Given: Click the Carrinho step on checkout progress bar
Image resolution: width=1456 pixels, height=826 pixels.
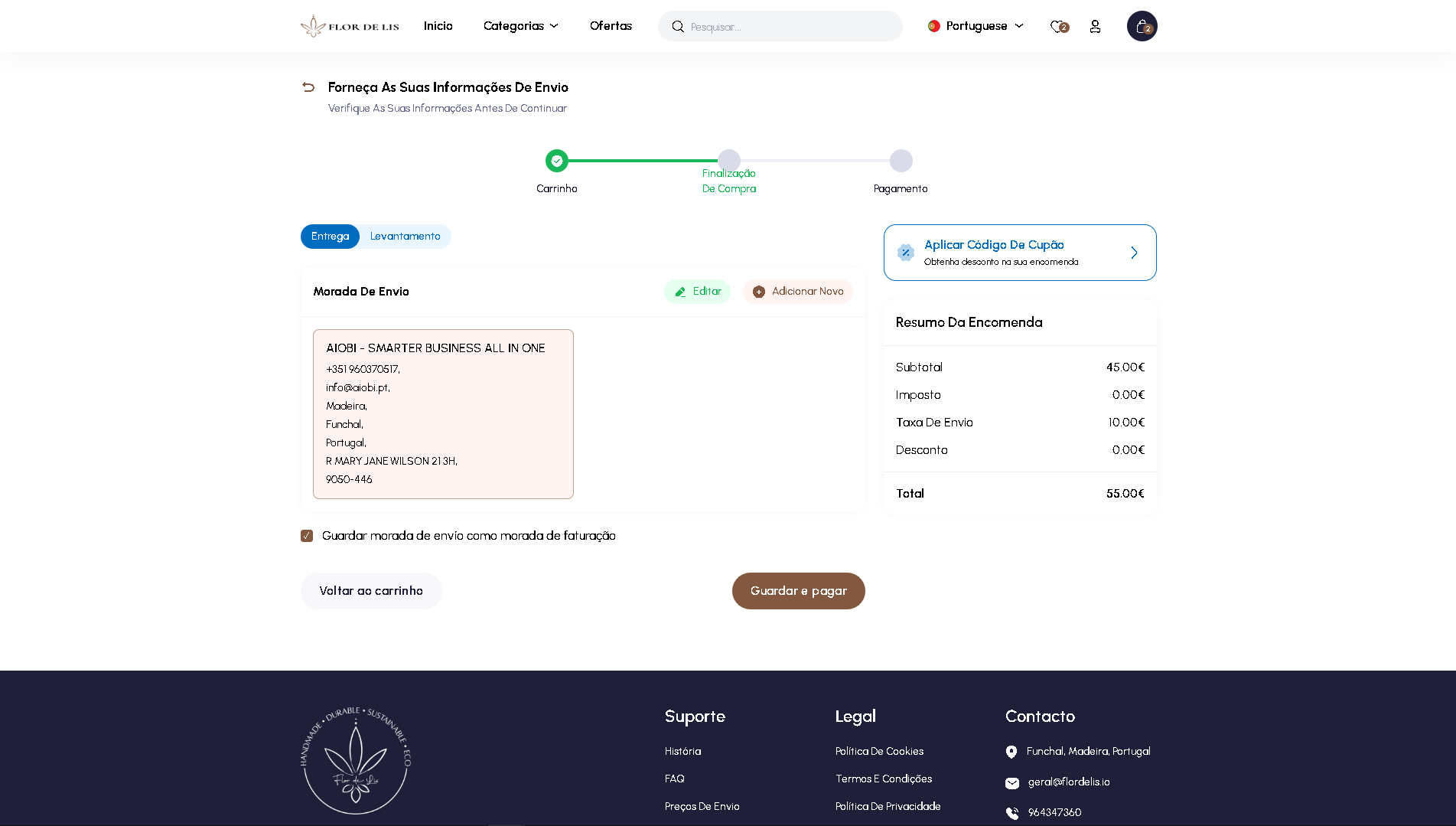Looking at the screenshot, I should click(x=557, y=161).
